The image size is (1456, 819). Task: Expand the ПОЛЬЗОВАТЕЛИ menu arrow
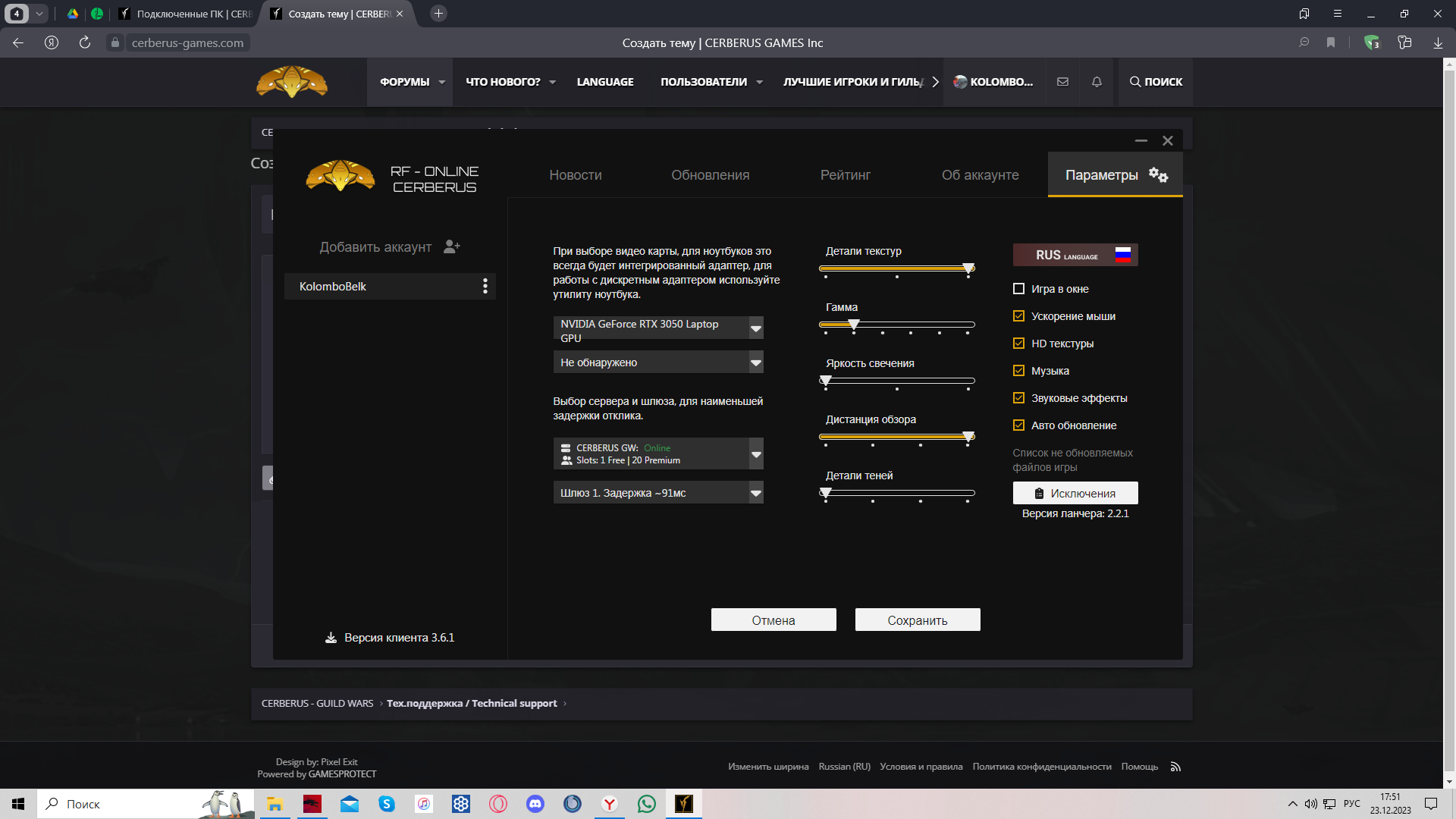coord(759,82)
